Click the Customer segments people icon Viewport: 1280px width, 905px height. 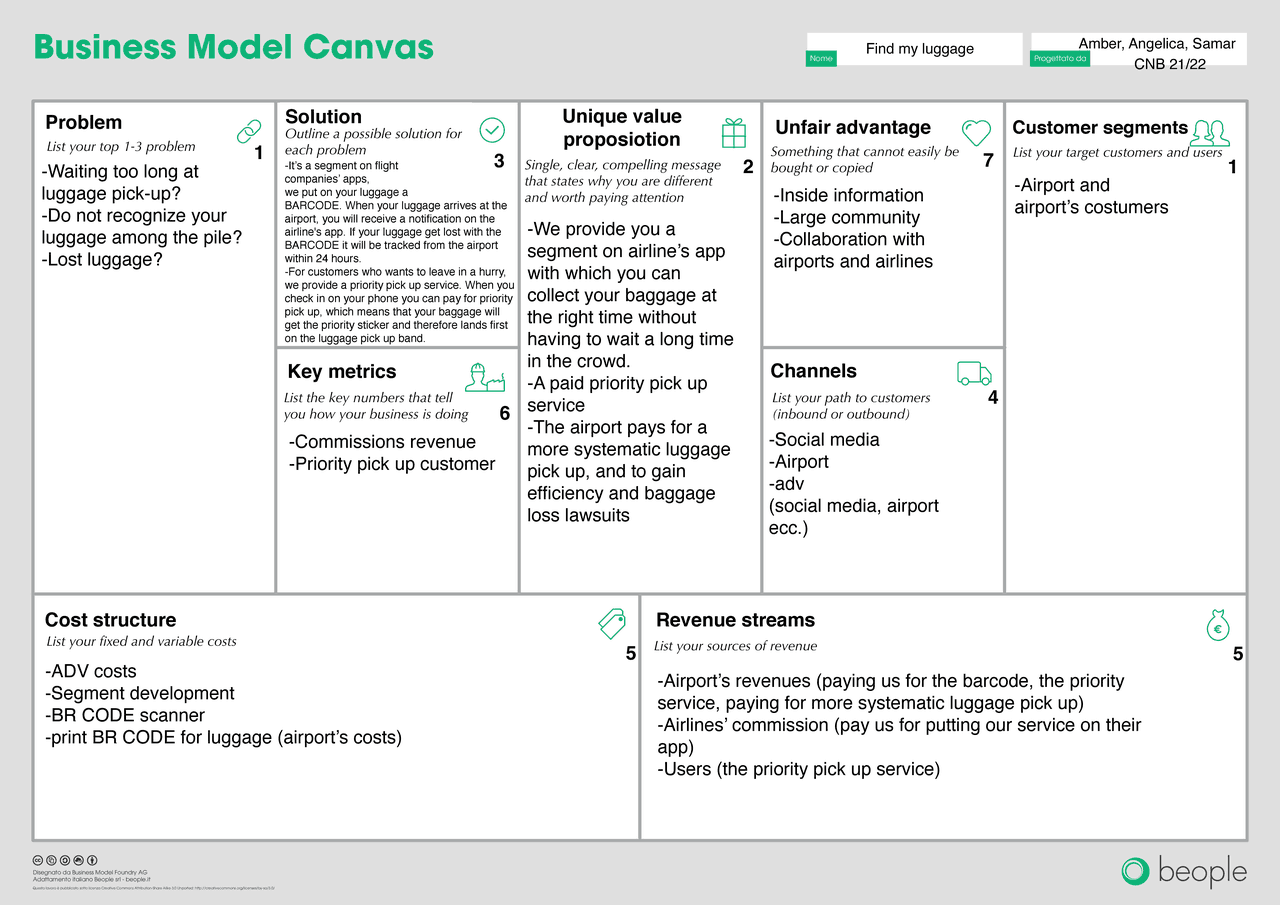1210,130
